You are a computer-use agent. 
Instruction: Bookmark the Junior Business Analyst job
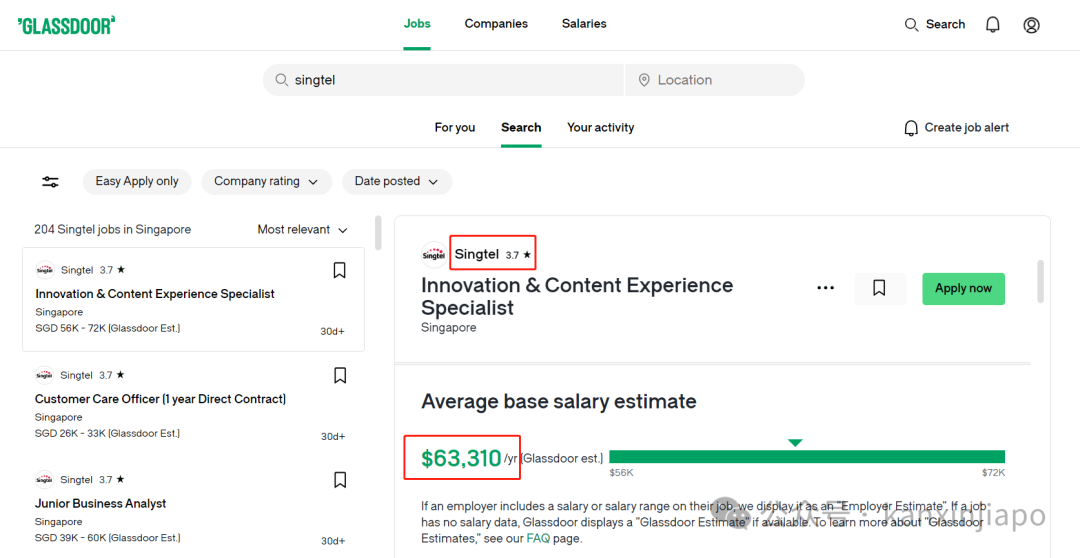[x=340, y=480]
